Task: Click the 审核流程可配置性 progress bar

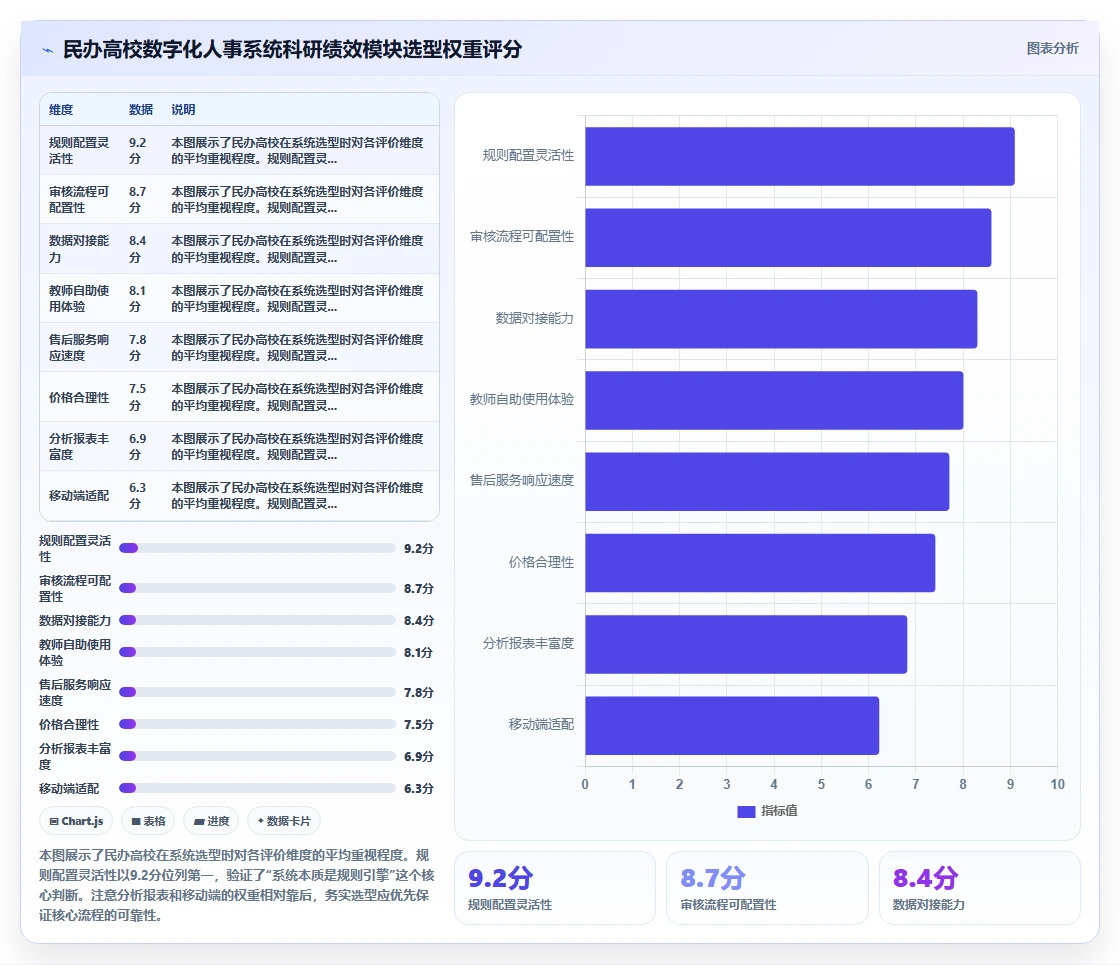Action: (x=257, y=588)
